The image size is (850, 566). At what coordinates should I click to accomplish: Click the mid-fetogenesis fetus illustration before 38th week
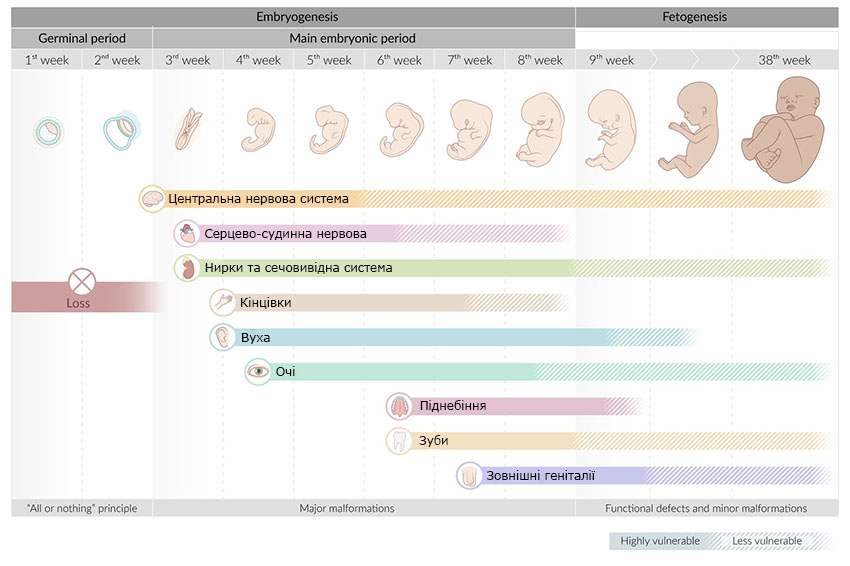coord(689,130)
